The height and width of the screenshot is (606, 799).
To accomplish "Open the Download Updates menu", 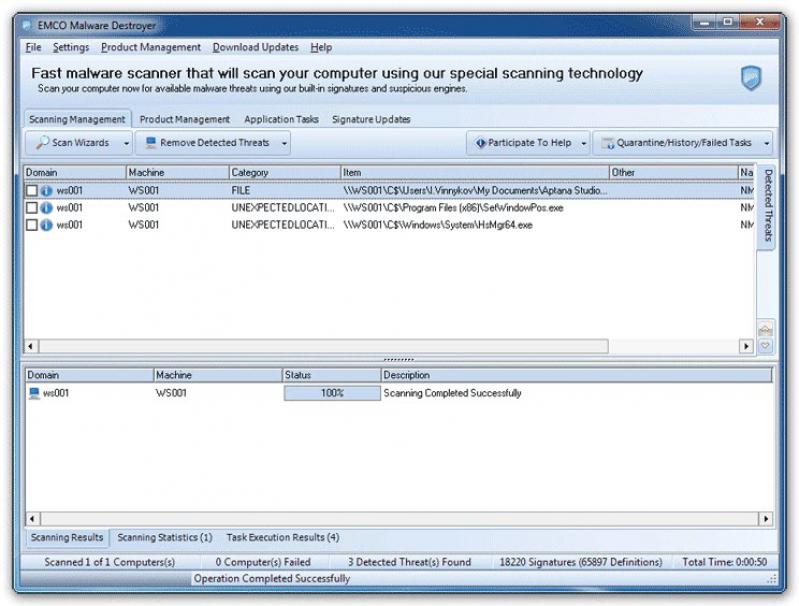I will tap(255, 47).
